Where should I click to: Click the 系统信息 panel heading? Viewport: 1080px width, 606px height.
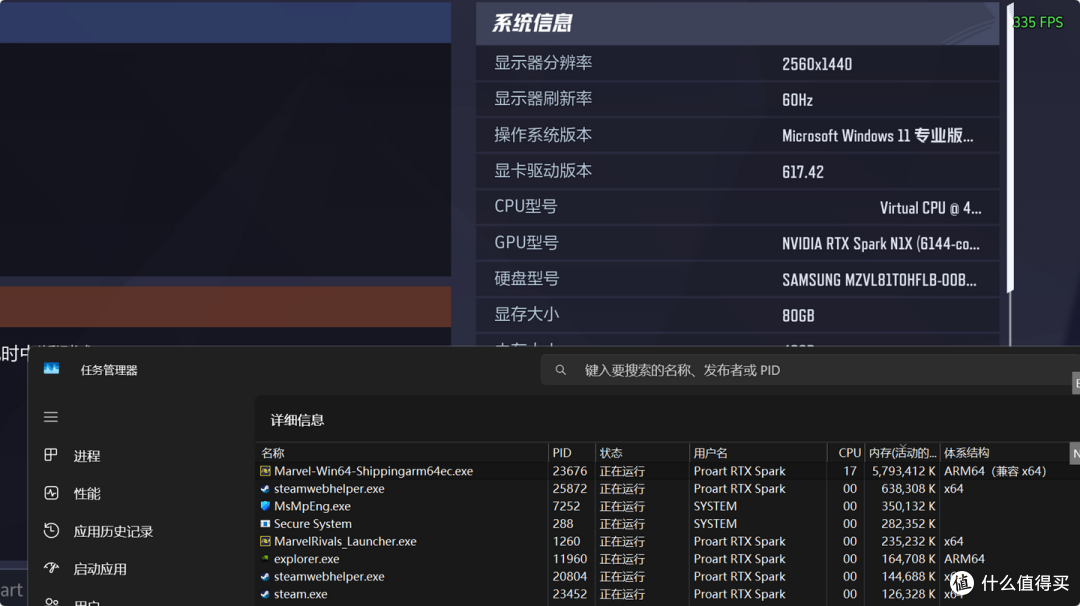click(x=532, y=23)
